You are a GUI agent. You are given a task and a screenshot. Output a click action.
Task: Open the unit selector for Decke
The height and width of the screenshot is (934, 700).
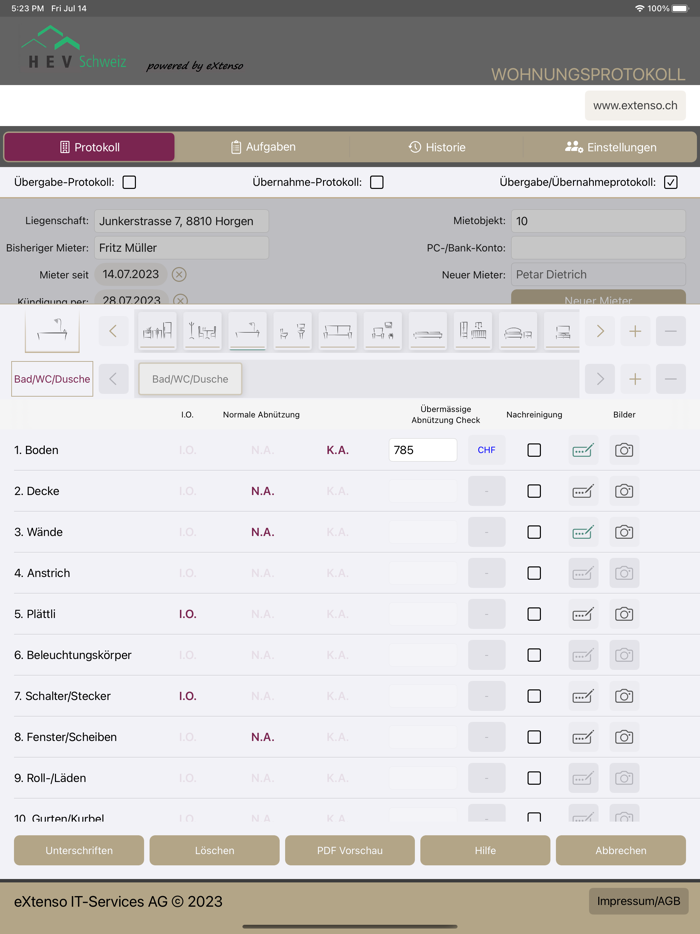[487, 491]
